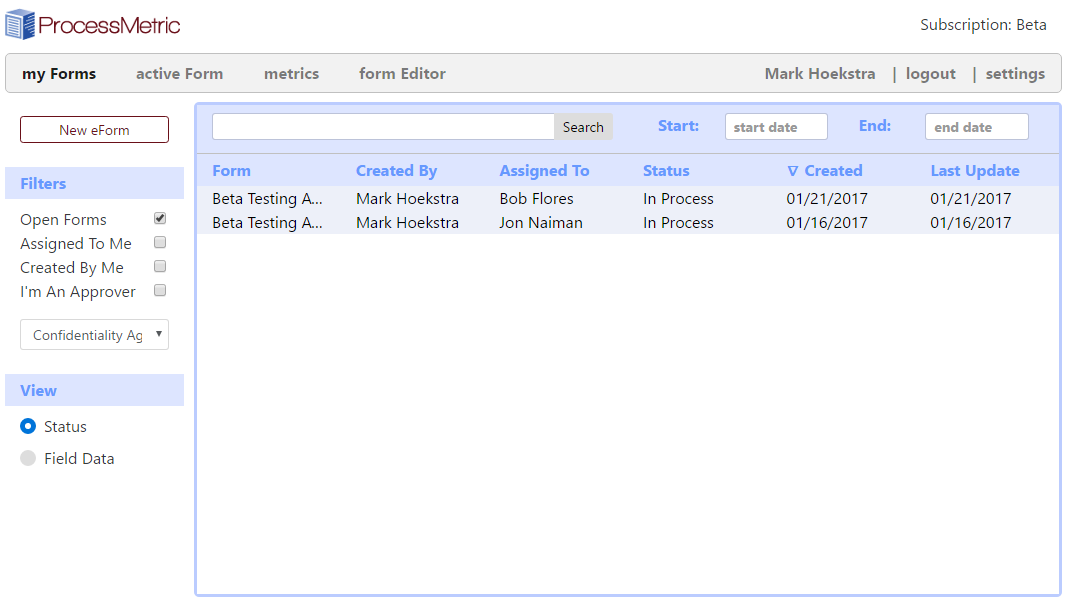This screenshot has height=605, width=1069.
Task: Check the I'm An Approver filter
Action: (160, 289)
